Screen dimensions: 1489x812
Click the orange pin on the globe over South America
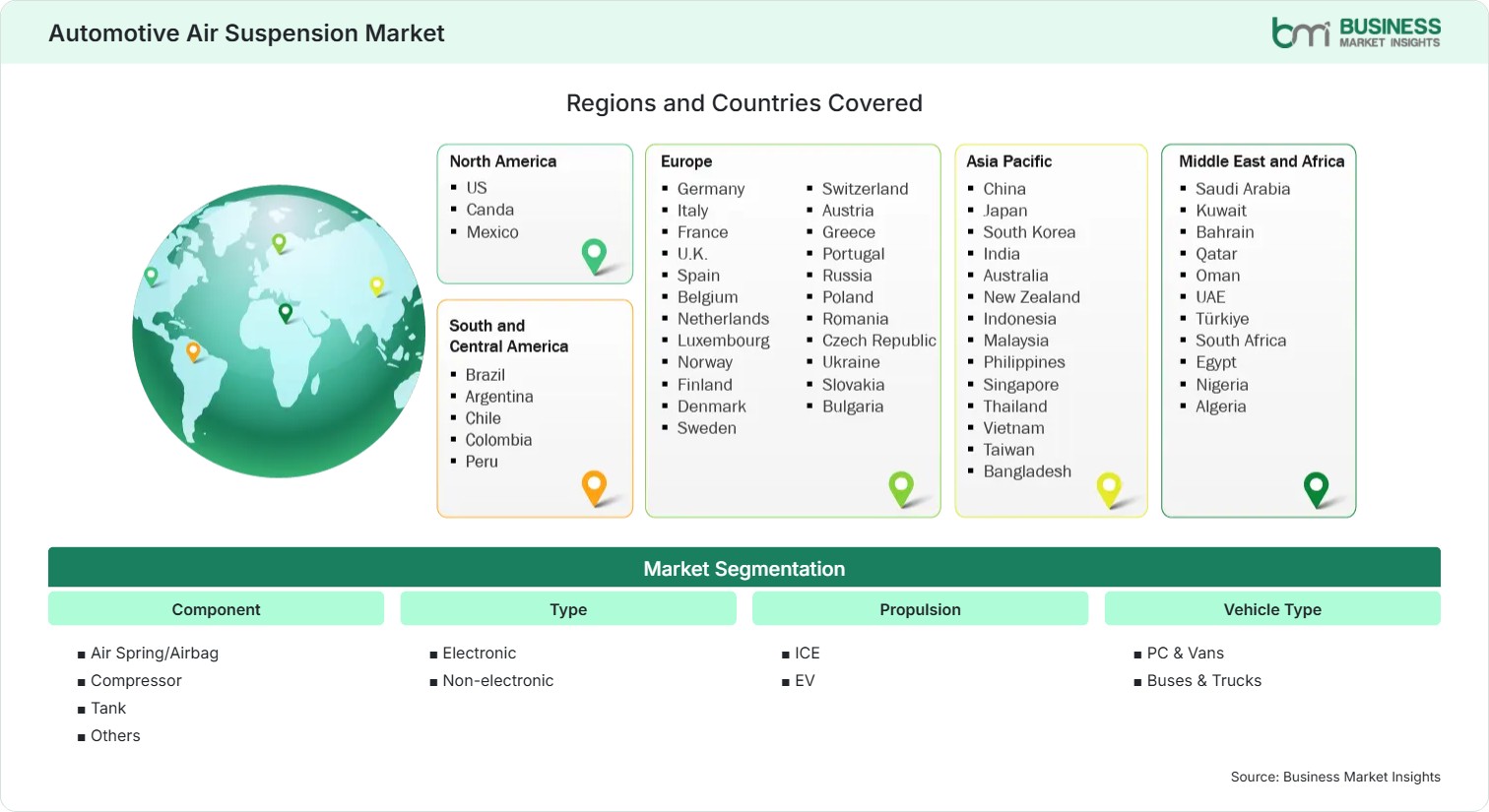pos(193,351)
